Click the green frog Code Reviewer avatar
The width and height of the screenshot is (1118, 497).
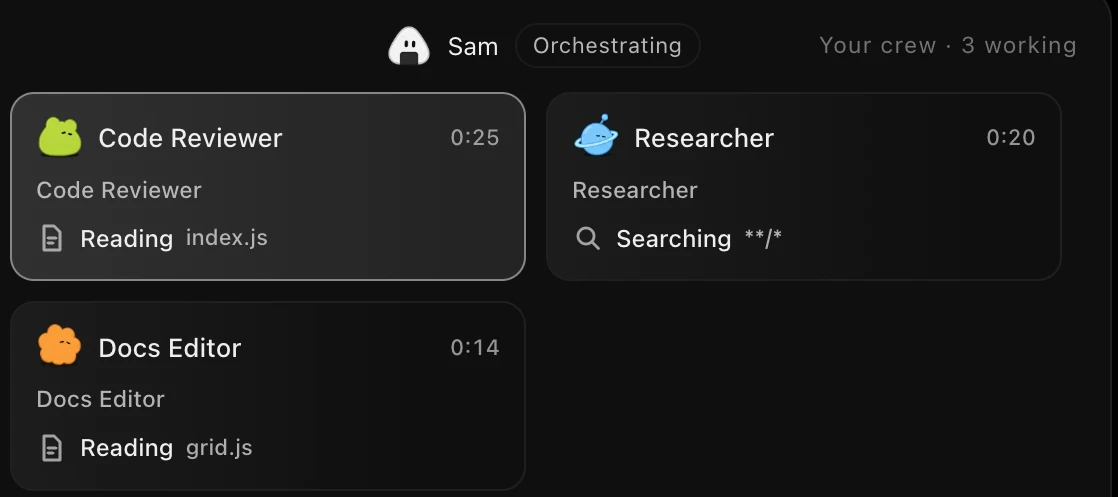59,137
